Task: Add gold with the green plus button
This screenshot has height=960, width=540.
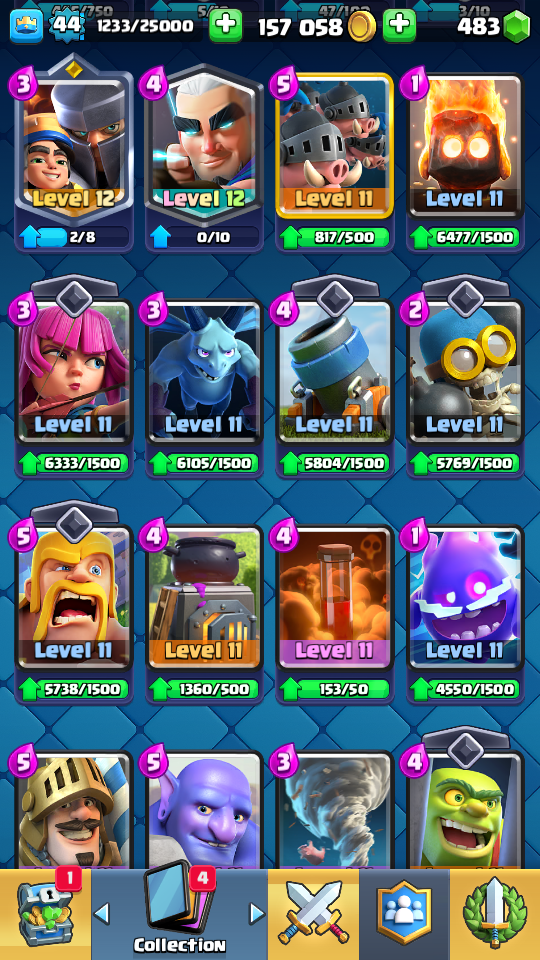Action: click(x=399, y=26)
